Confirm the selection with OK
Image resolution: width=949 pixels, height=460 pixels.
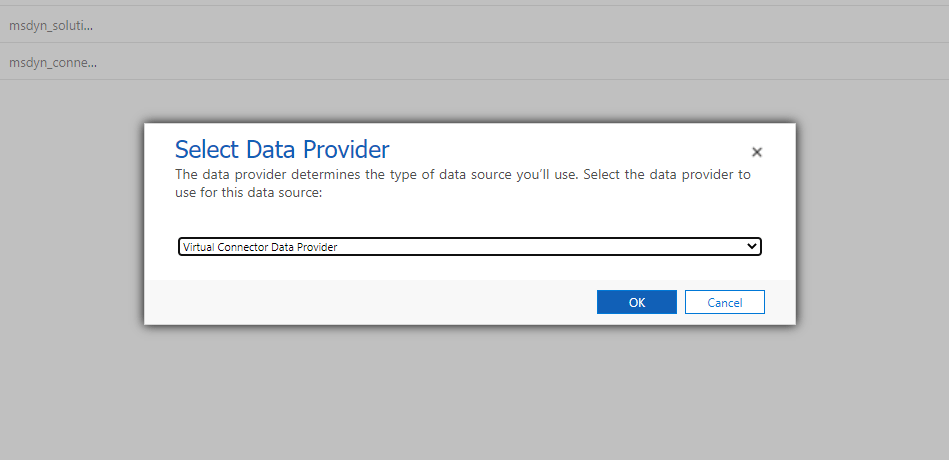click(637, 303)
